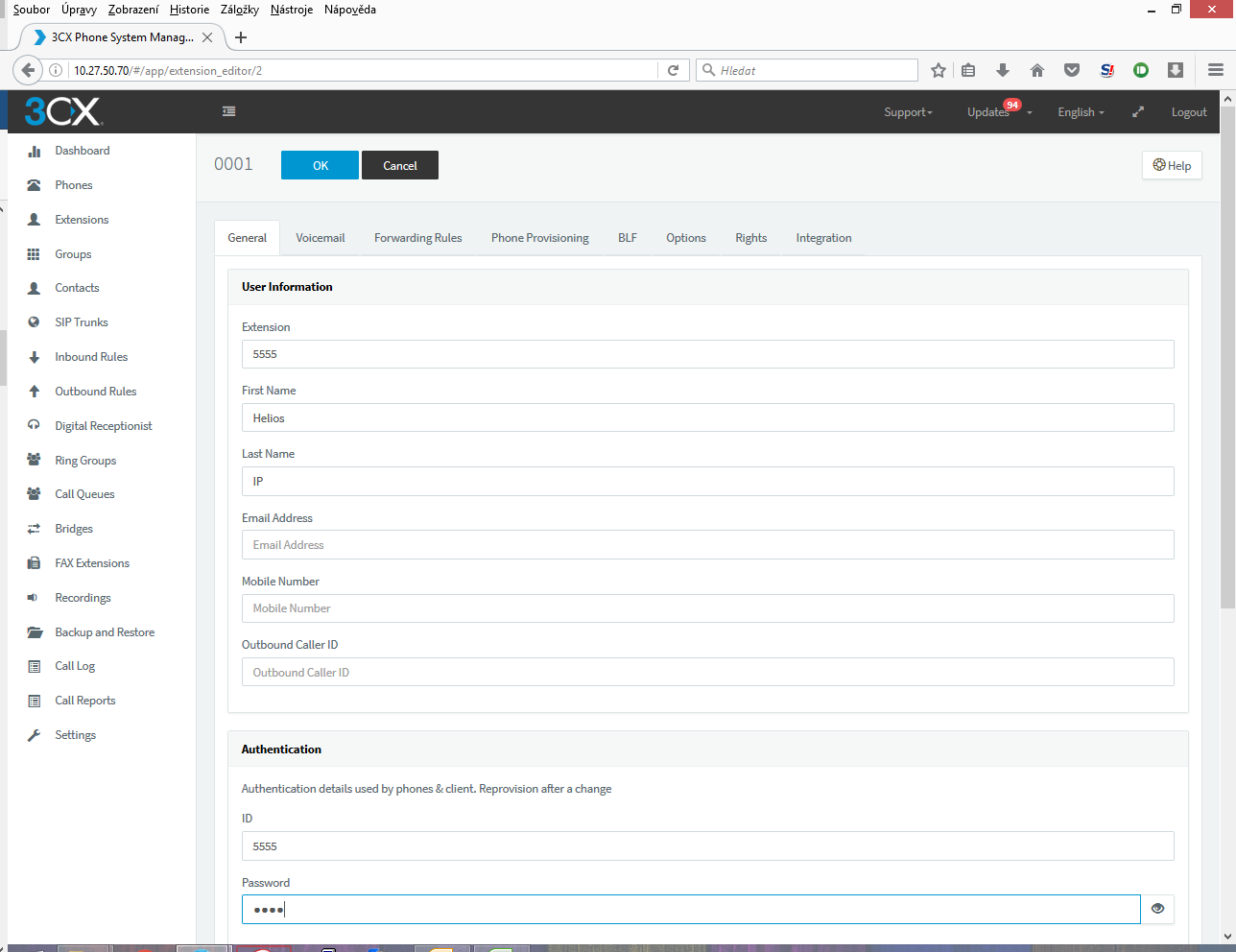The width and height of the screenshot is (1236, 952).
Task: Click the SIP Trunks globe icon
Action: point(35,322)
